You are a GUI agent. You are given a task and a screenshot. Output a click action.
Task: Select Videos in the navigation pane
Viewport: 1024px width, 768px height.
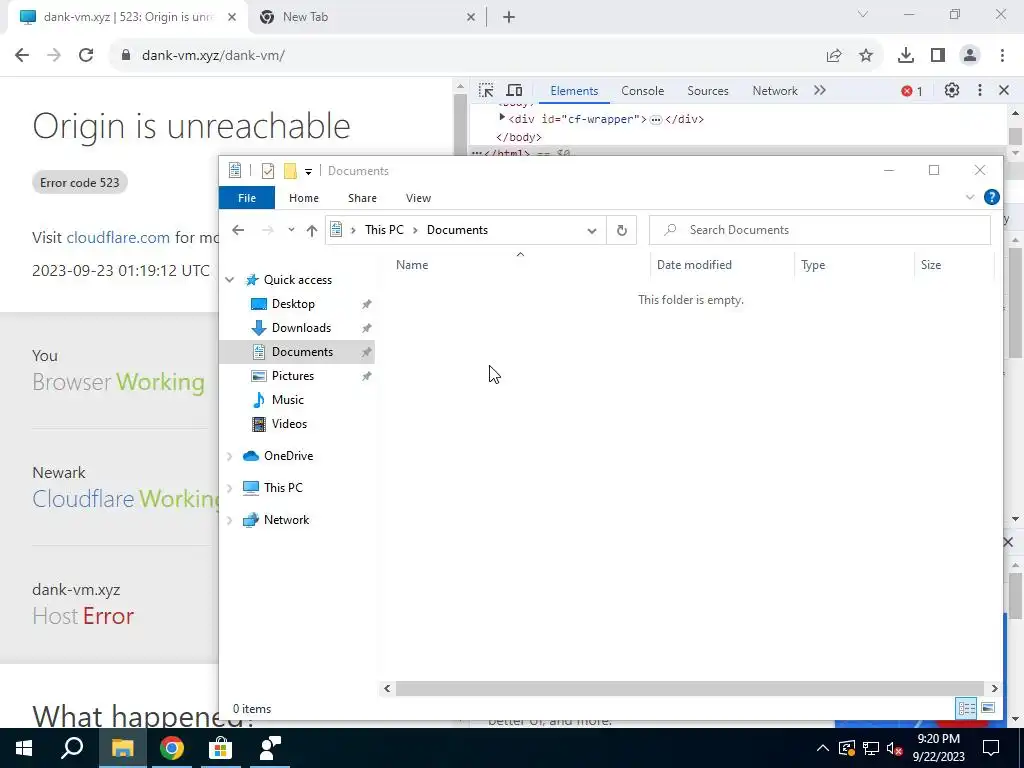pos(289,424)
